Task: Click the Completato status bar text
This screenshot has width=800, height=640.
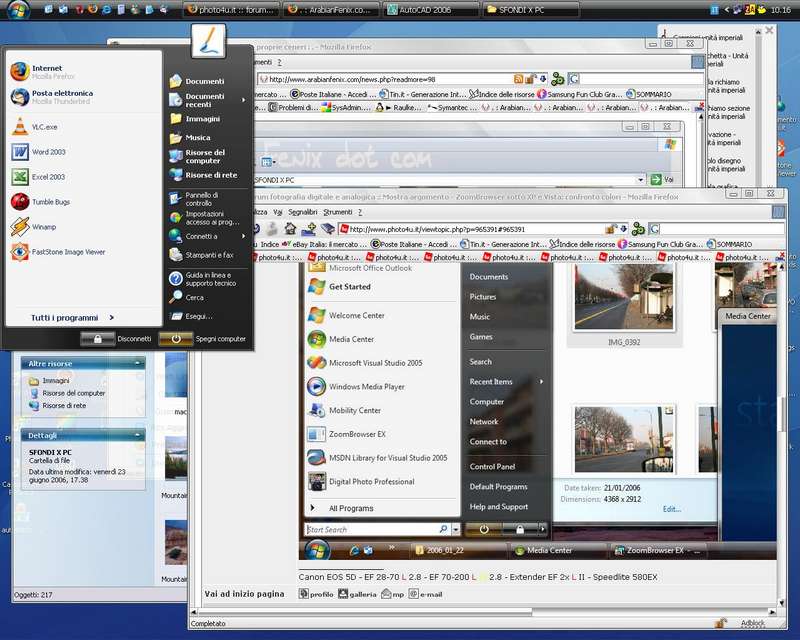Action: tap(208, 623)
